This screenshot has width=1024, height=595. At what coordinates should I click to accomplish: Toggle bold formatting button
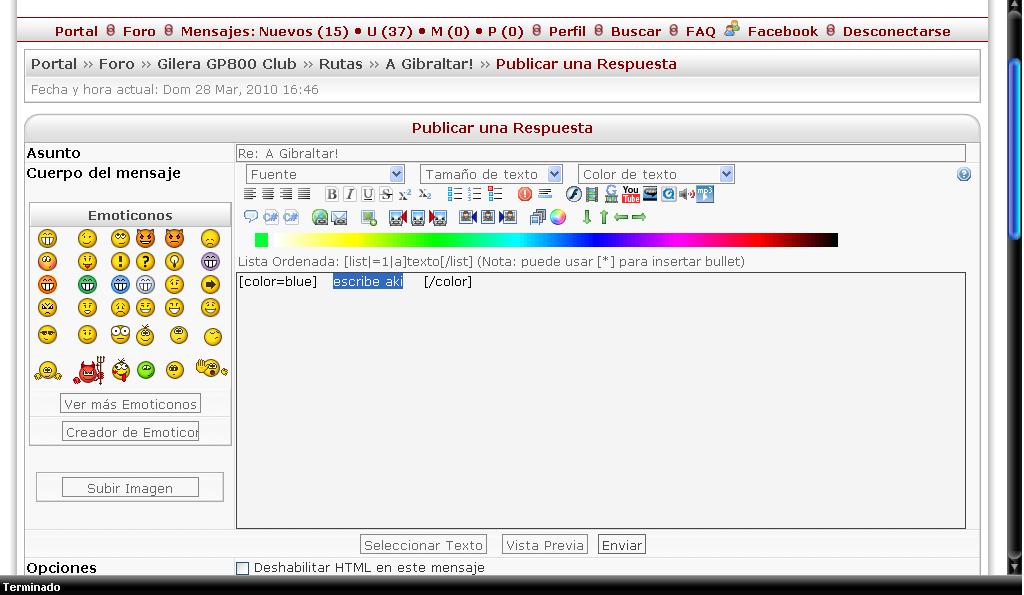[x=332, y=195]
